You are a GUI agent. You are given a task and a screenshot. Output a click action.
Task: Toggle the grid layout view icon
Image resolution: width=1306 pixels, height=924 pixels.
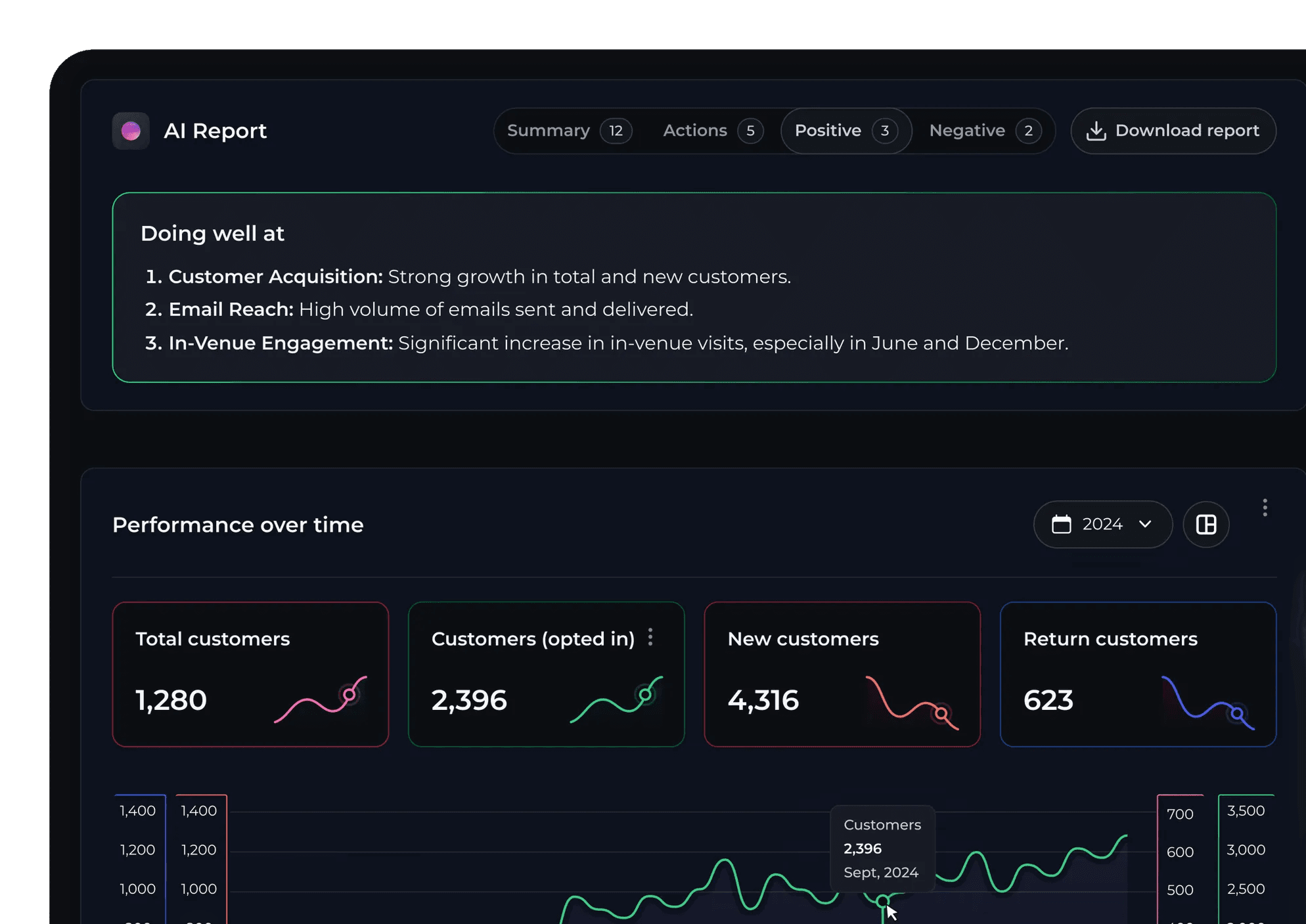click(x=1205, y=524)
